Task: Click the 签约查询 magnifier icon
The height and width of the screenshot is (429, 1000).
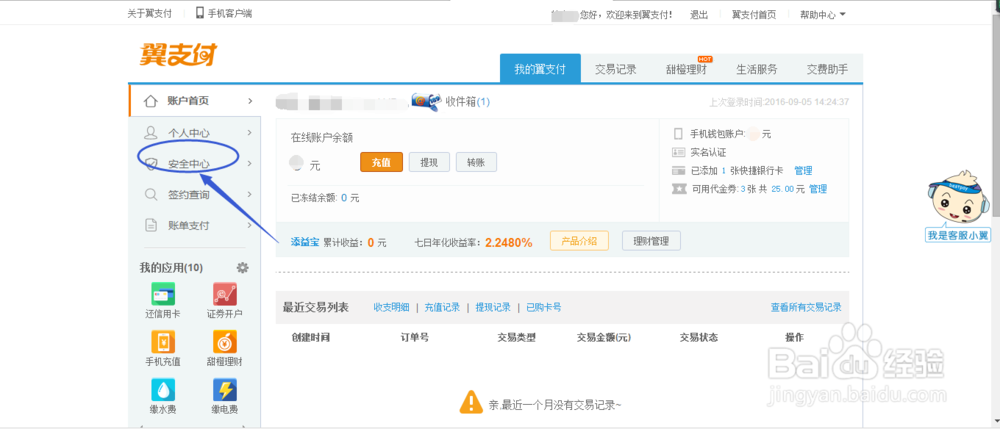Action: point(151,194)
